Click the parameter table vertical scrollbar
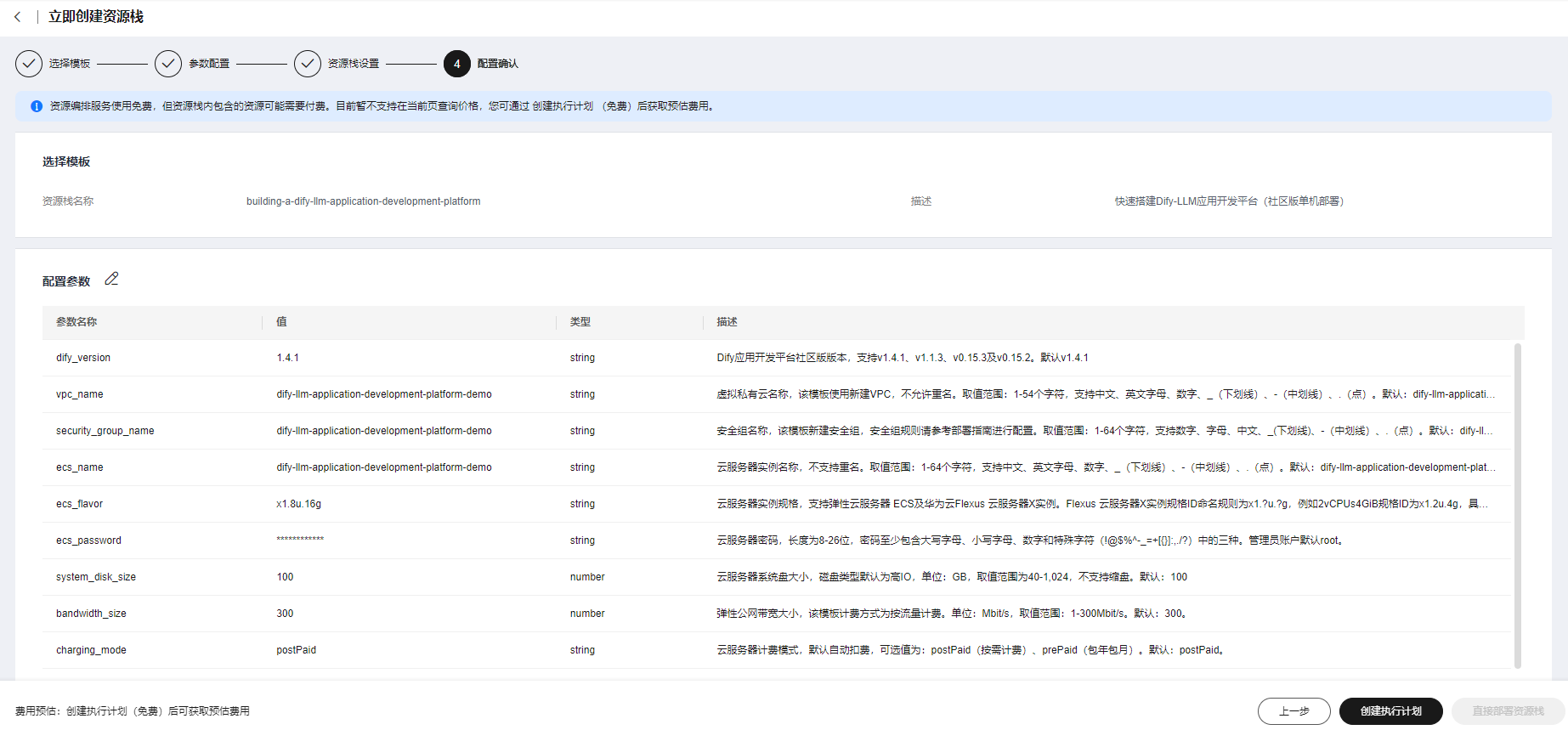1568x730 pixels. click(x=1518, y=506)
